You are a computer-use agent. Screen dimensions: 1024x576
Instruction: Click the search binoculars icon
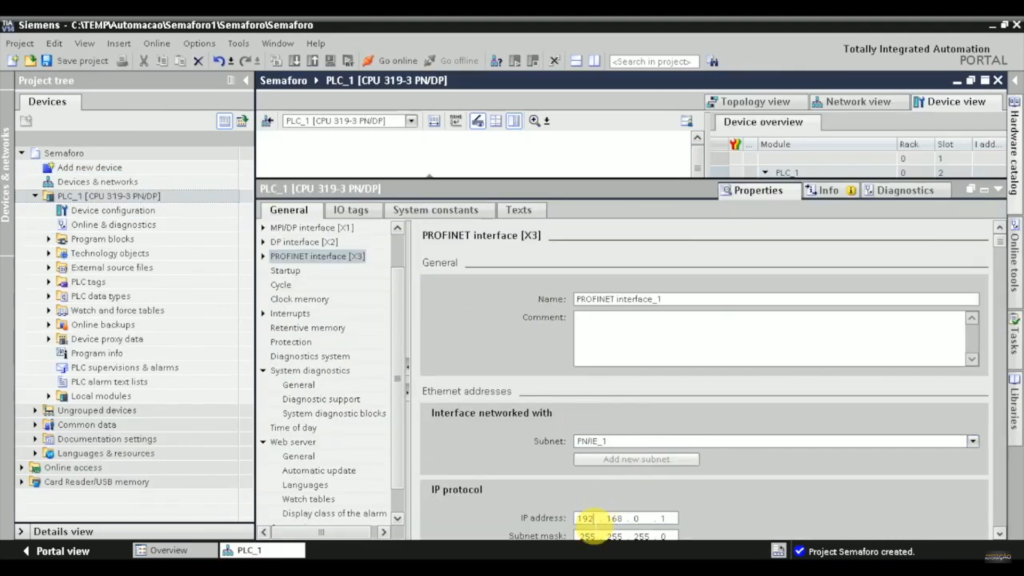pos(712,61)
